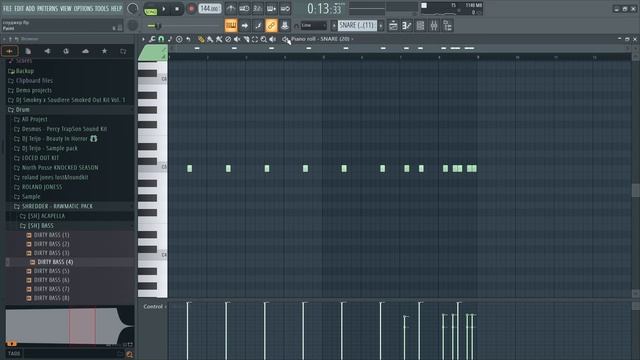The width and height of the screenshot is (640, 360).
Task: Open the LOCED OUT KIT folder
Action: coord(40,158)
